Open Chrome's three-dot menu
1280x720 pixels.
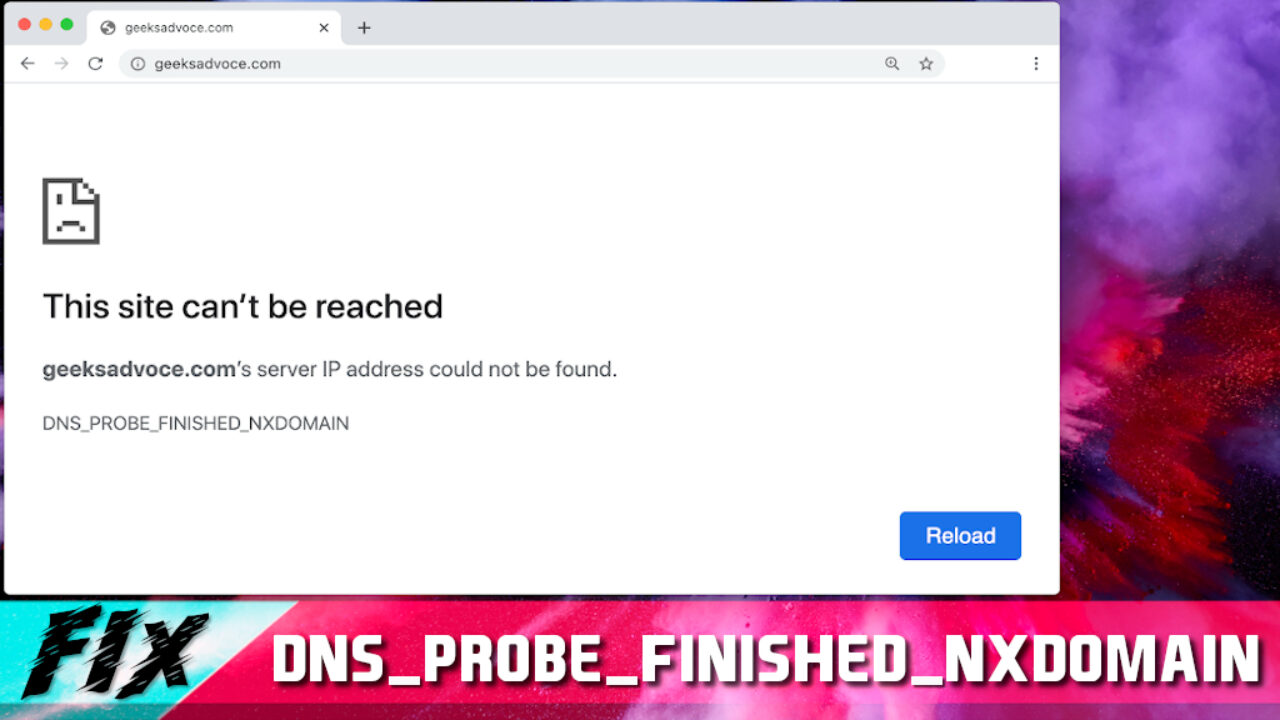point(1036,64)
